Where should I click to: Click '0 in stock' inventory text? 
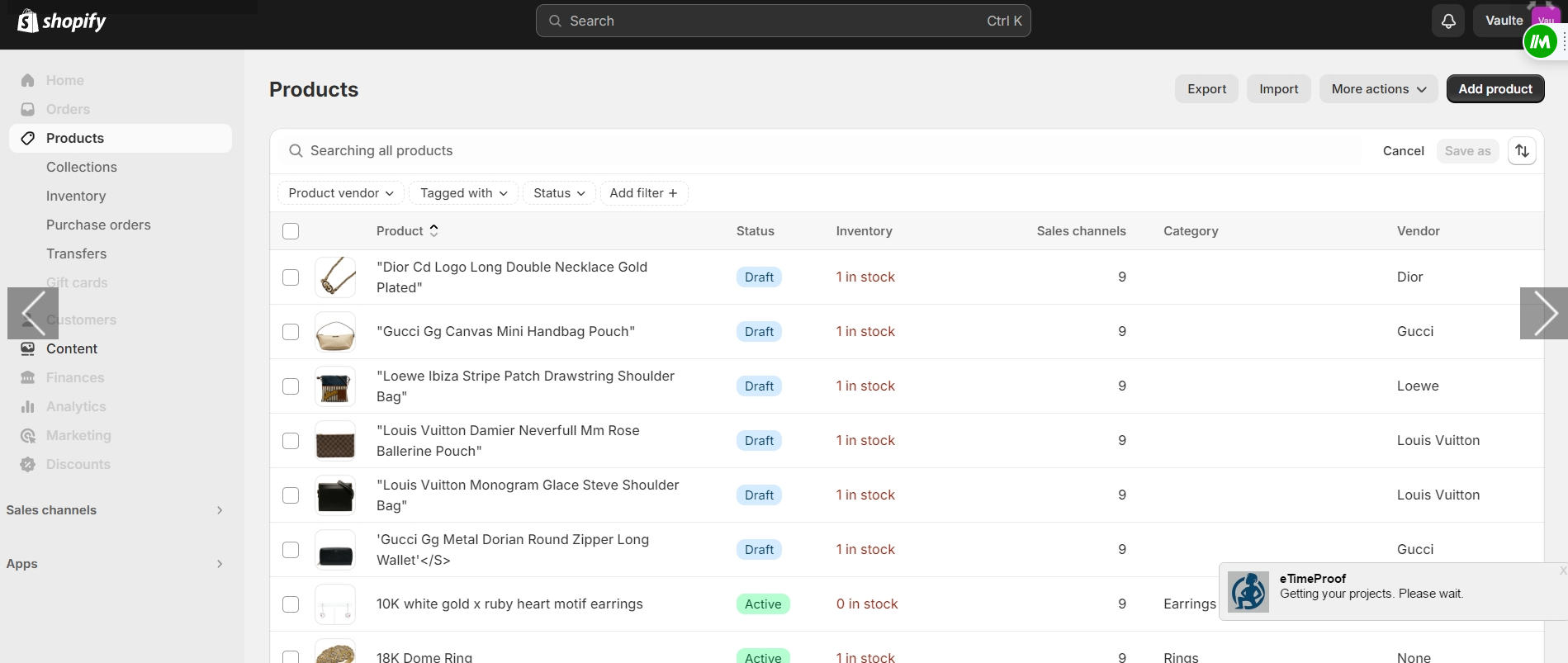pyautogui.click(x=867, y=604)
